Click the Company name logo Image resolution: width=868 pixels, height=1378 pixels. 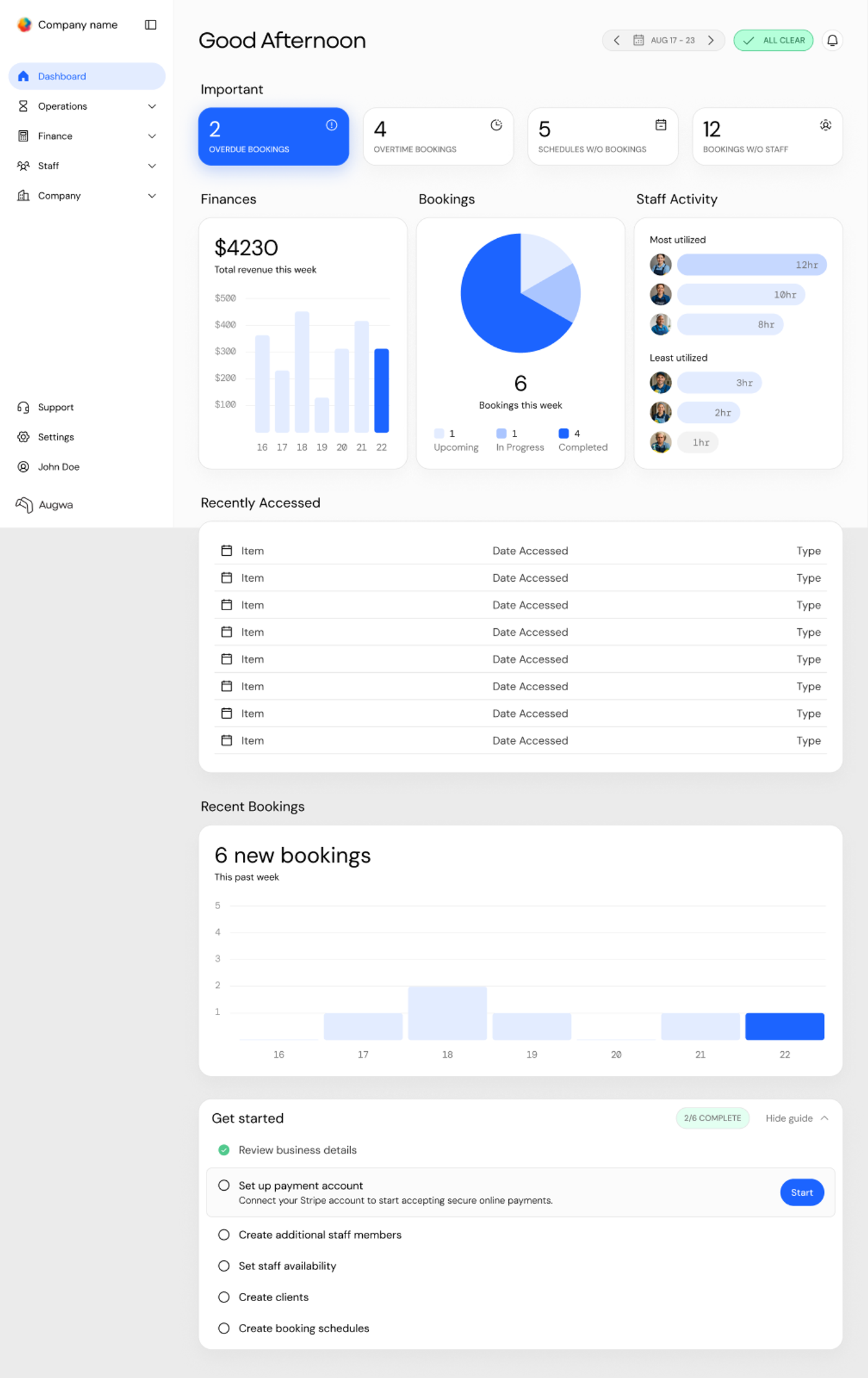(x=24, y=25)
